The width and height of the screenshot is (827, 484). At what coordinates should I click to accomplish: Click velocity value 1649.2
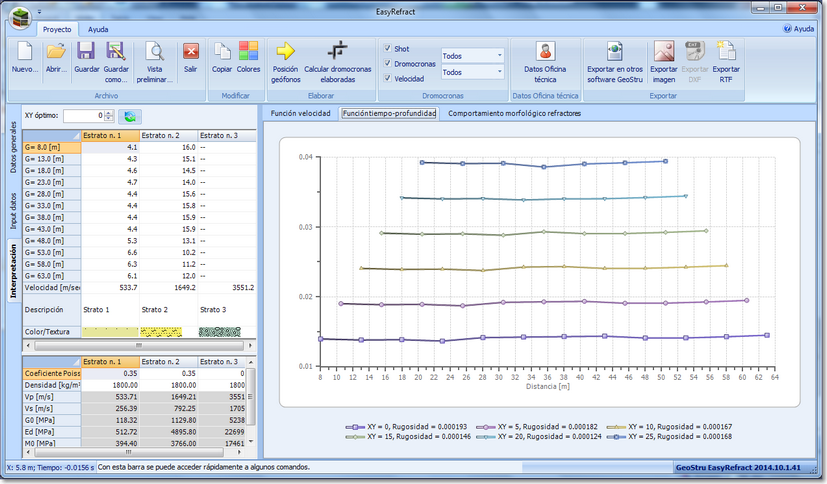169,287
